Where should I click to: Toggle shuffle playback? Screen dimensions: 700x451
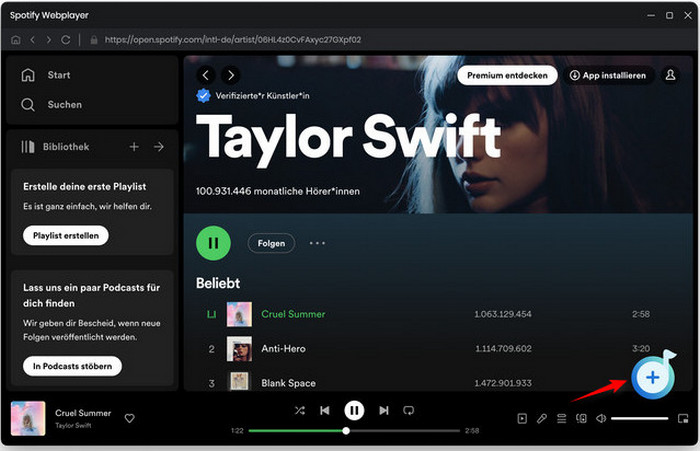(x=300, y=410)
